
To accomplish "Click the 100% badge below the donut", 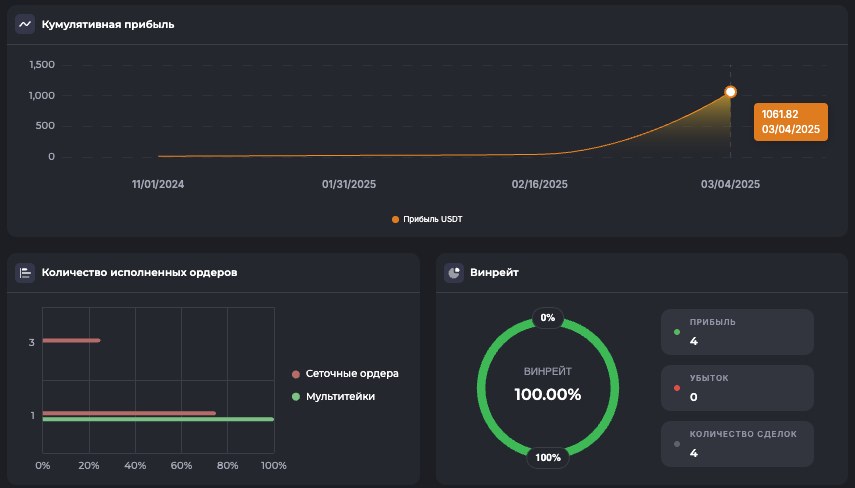I will click(547, 457).
